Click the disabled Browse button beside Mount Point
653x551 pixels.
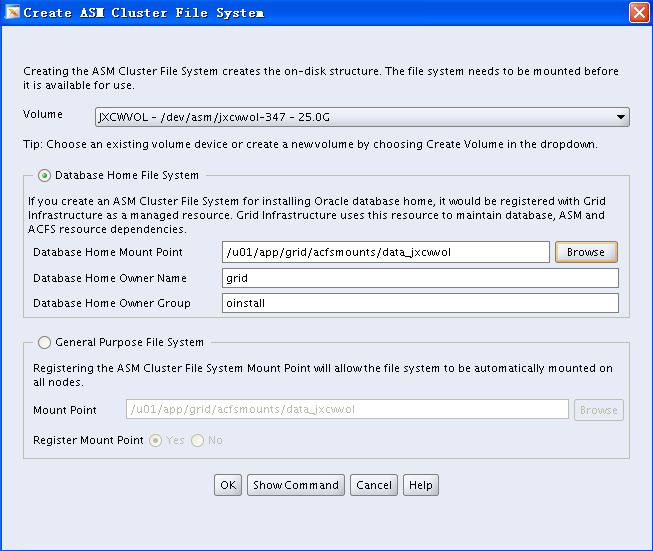(598, 410)
